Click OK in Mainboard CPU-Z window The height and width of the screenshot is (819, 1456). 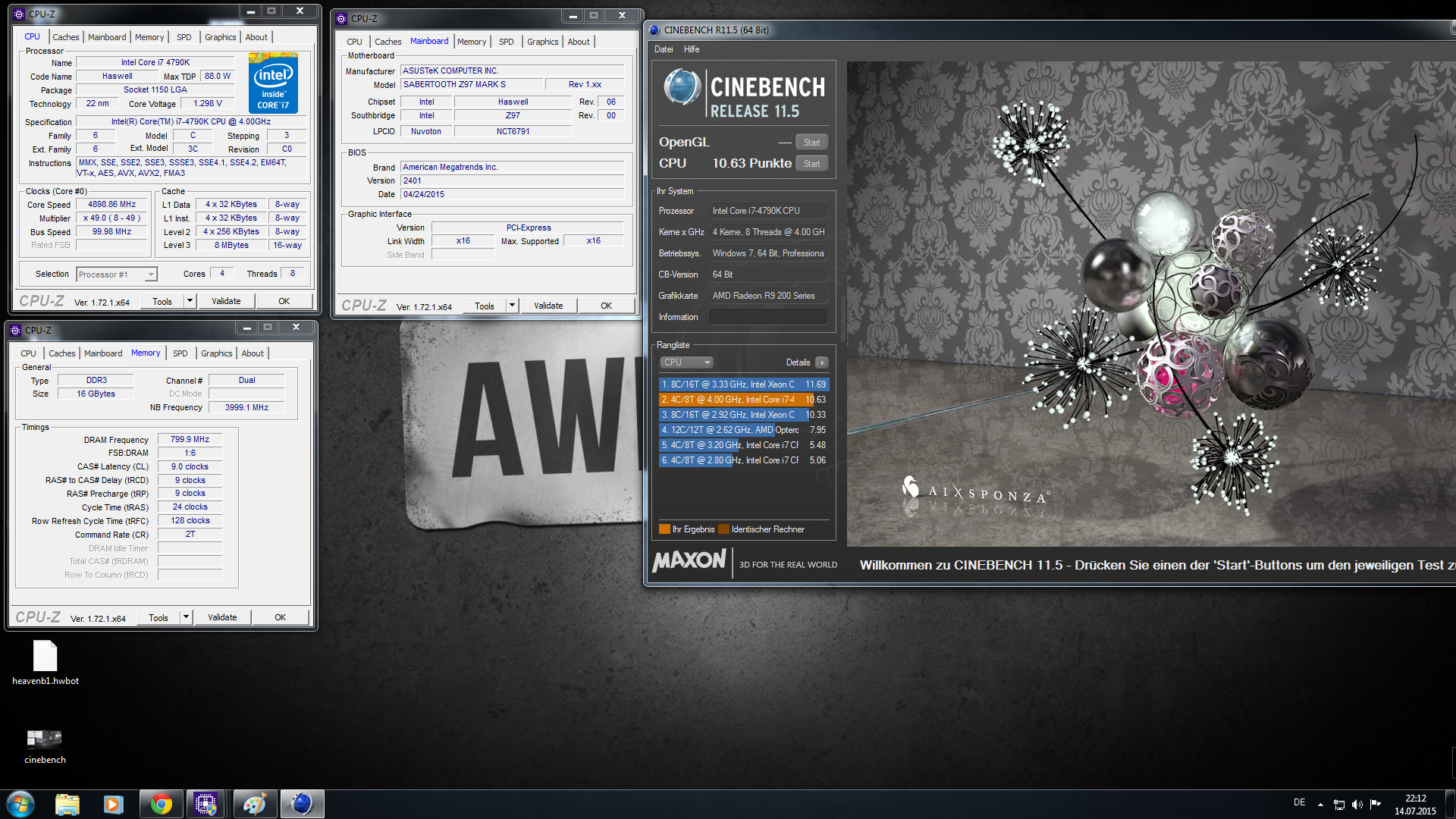click(606, 306)
